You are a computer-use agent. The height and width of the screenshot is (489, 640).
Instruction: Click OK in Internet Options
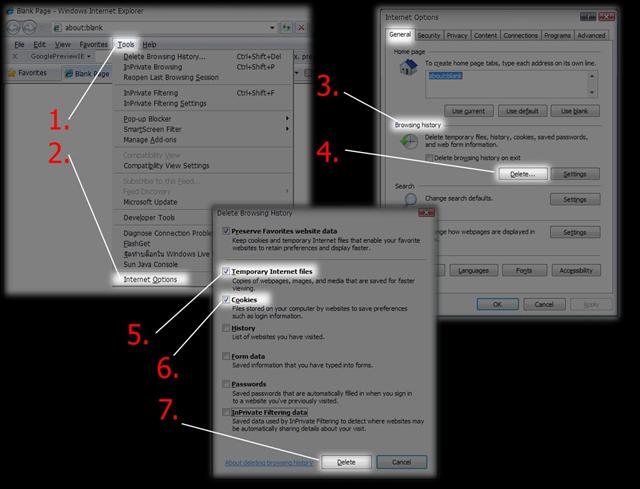[x=498, y=304]
